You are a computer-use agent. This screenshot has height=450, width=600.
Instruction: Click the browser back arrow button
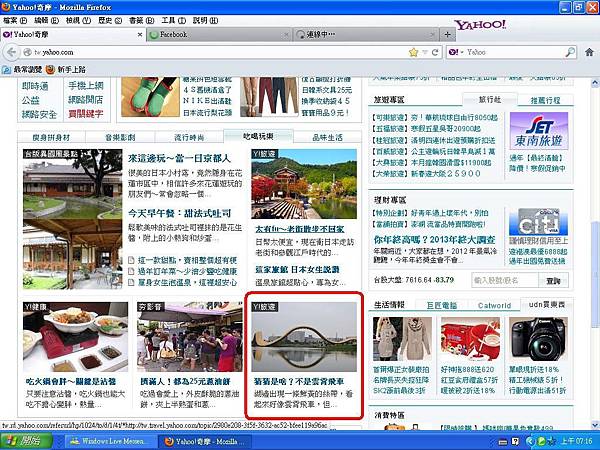[x=12, y=52]
